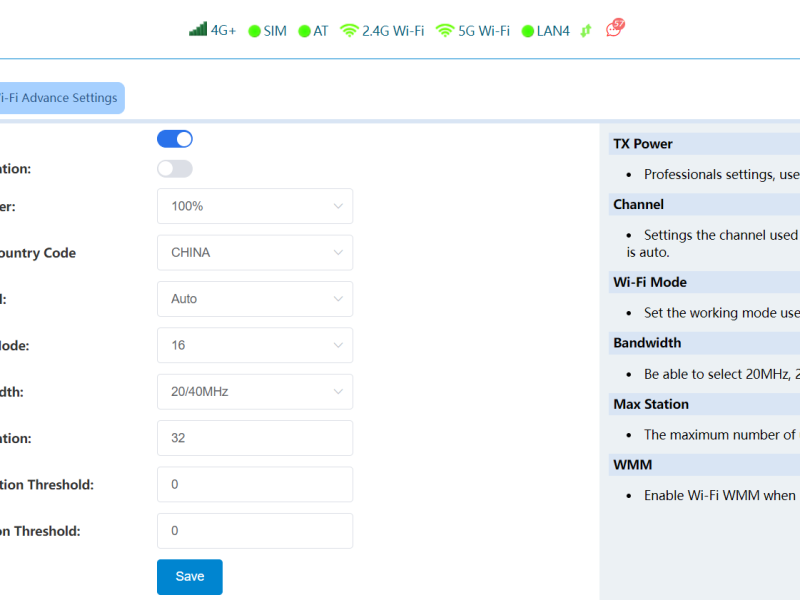Click the Save button
Image resolution: width=800 pixels, height=600 pixels.
coord(190,577)
